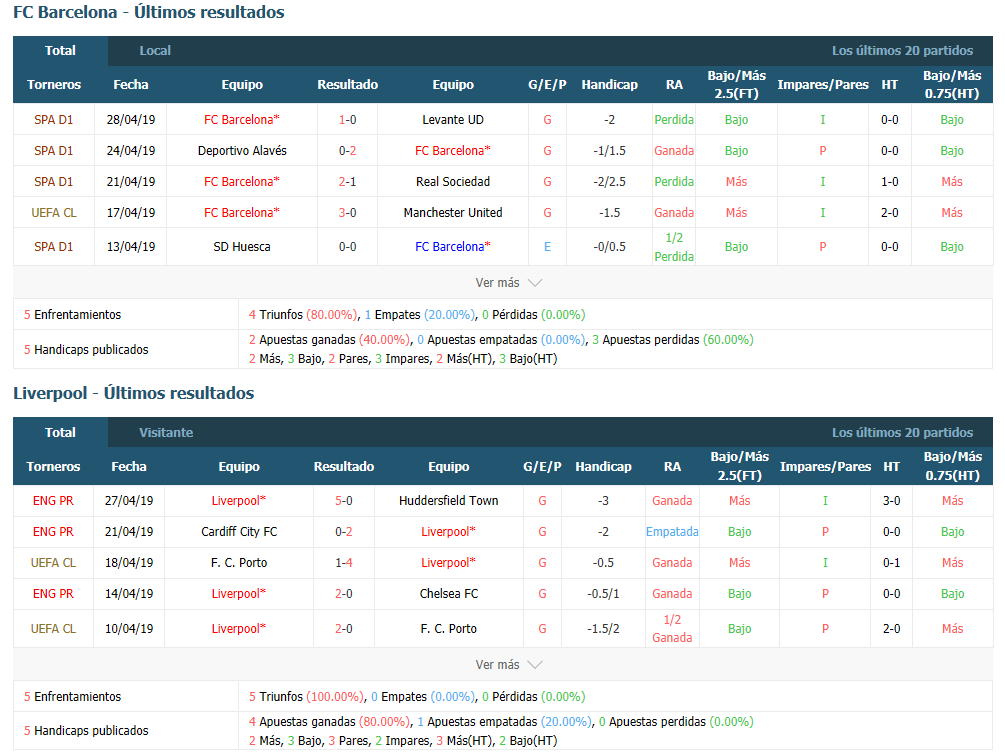Click 2-1 result against Real Sociedad
The image size is (1005, 756).
coord(347,182)
